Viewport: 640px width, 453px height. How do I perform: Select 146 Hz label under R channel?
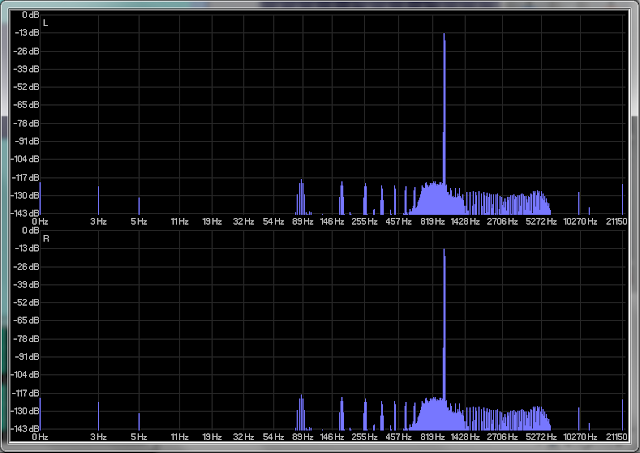(x=332, y=437)
